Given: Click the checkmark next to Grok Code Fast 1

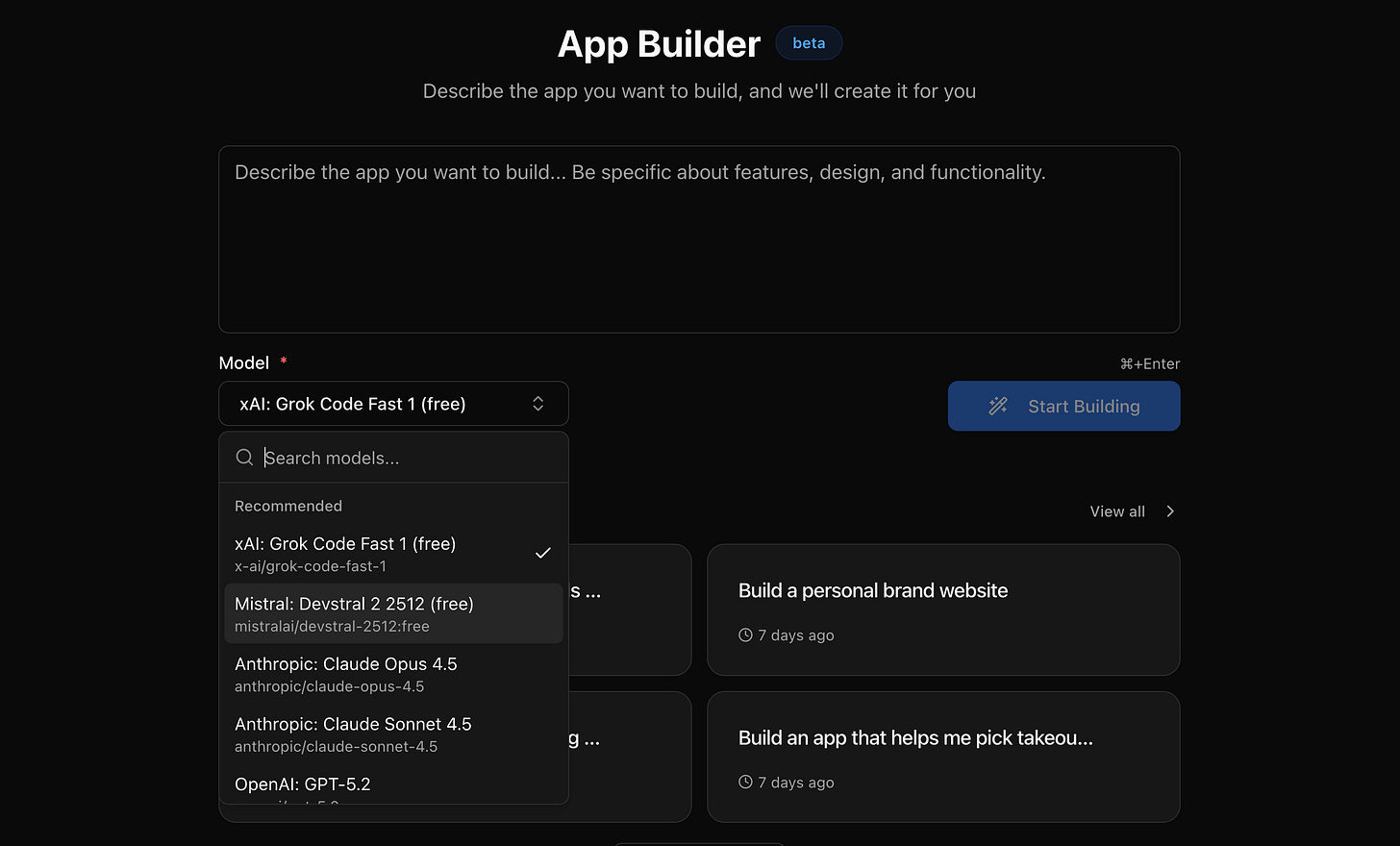Looking at the screenshot, I should point(543,553).
